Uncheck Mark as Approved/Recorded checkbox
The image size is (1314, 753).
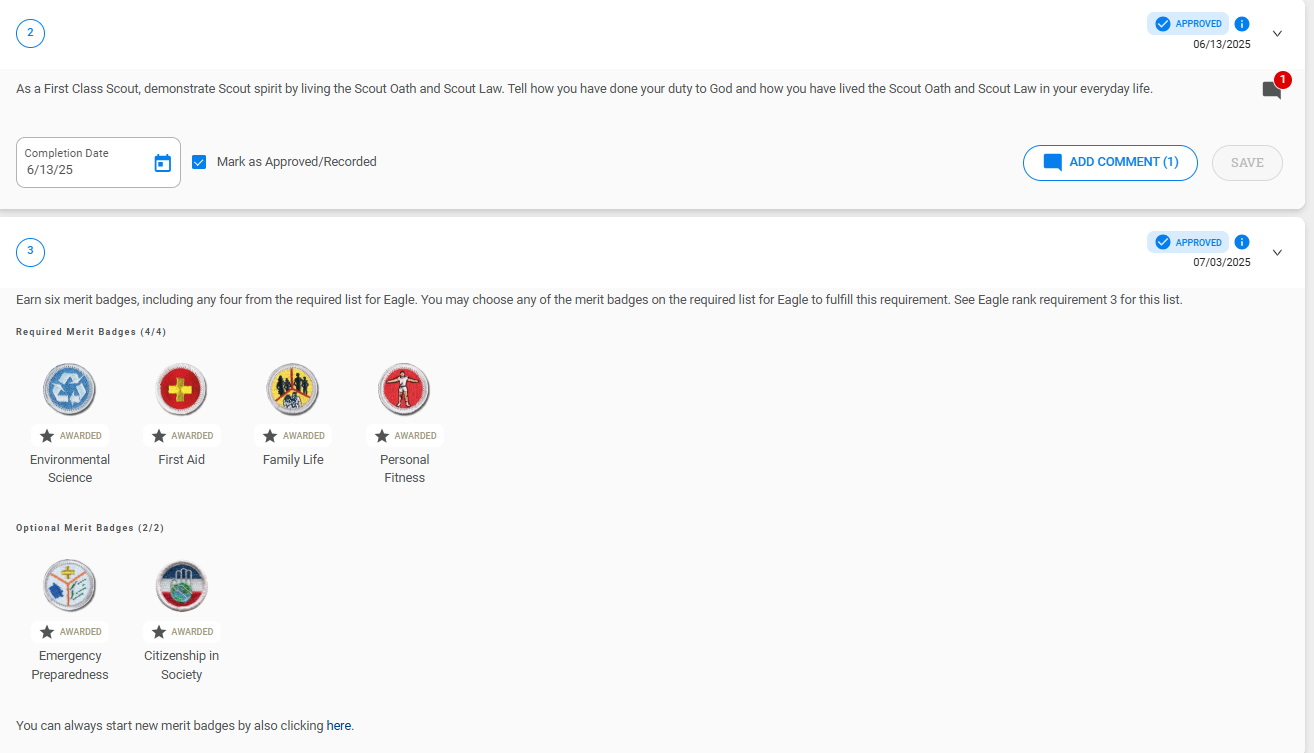(199, 162)
